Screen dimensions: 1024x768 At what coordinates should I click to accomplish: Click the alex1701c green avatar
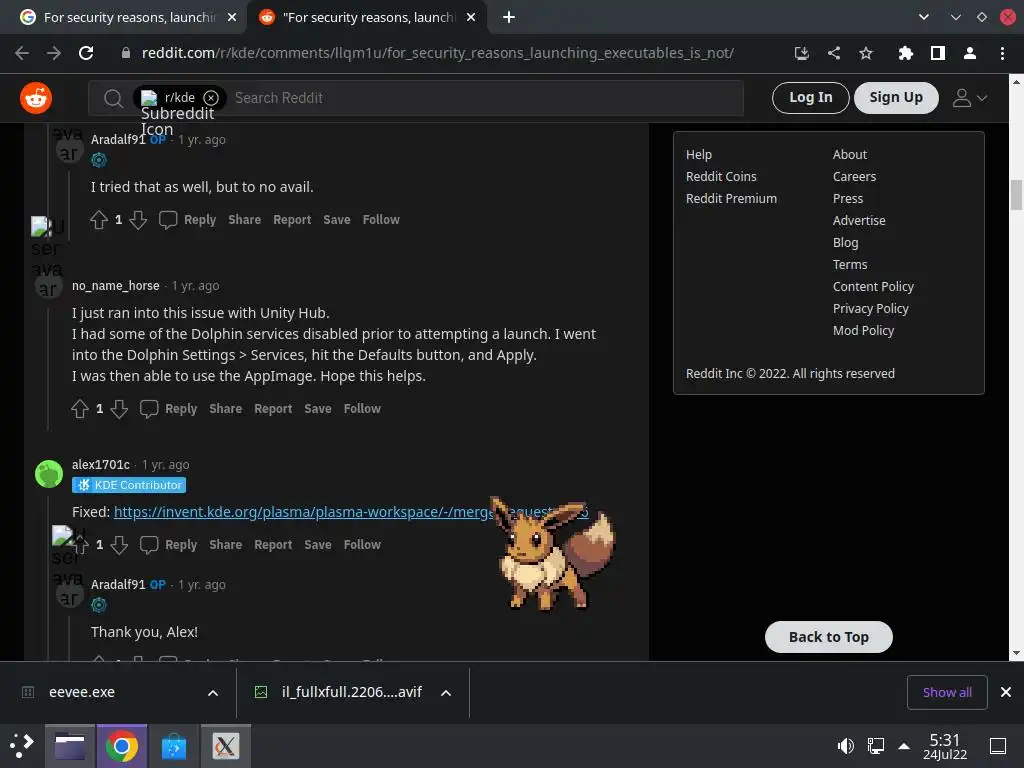point(49,474)
